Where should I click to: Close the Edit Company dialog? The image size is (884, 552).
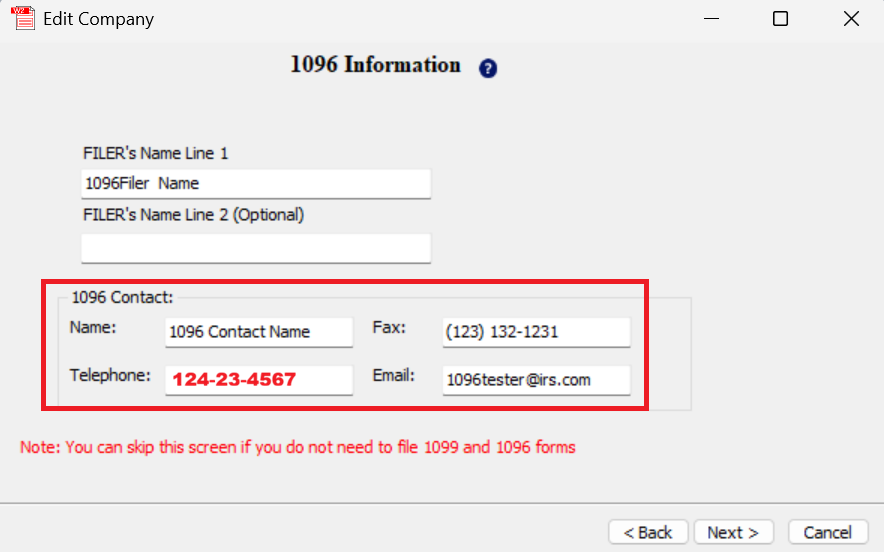[x=851, y=19]
